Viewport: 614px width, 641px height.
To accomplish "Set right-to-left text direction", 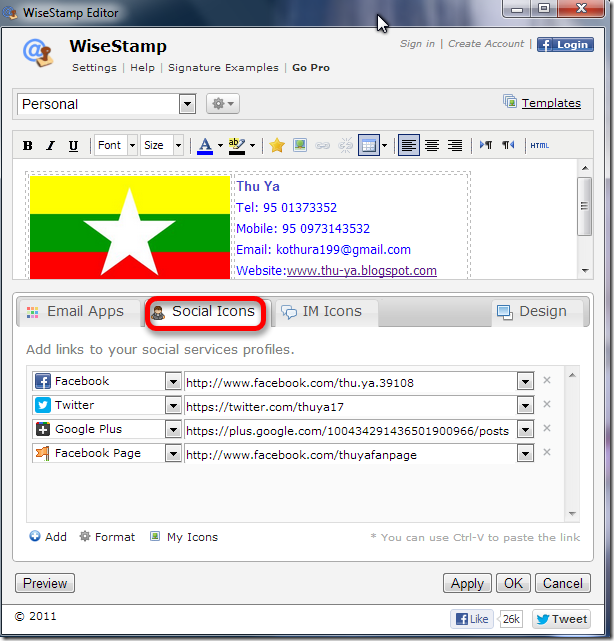I will point(508,145).
